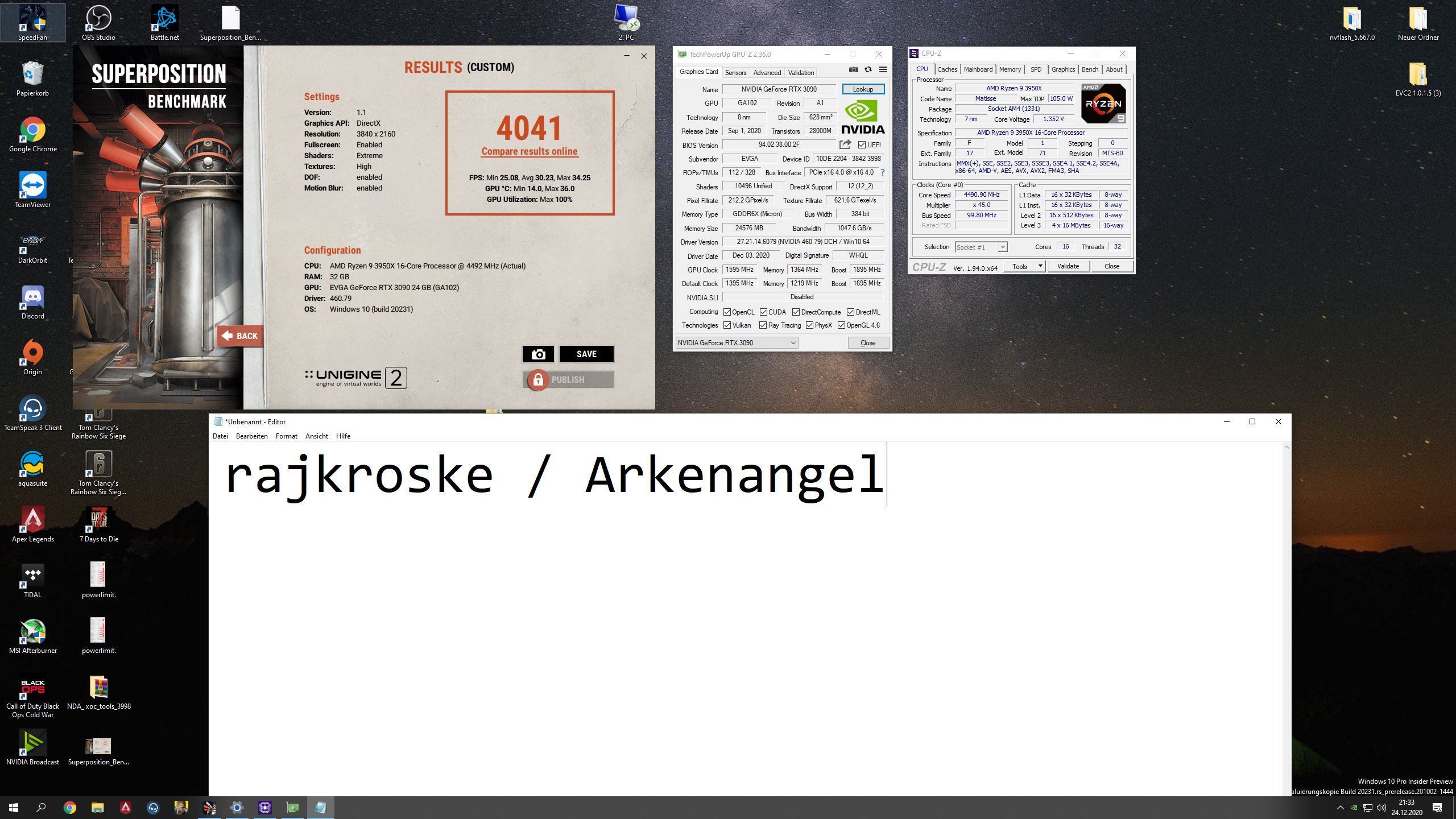Open the Format menu in Editor
The image size is (1456, 819).
click(286, 436)
